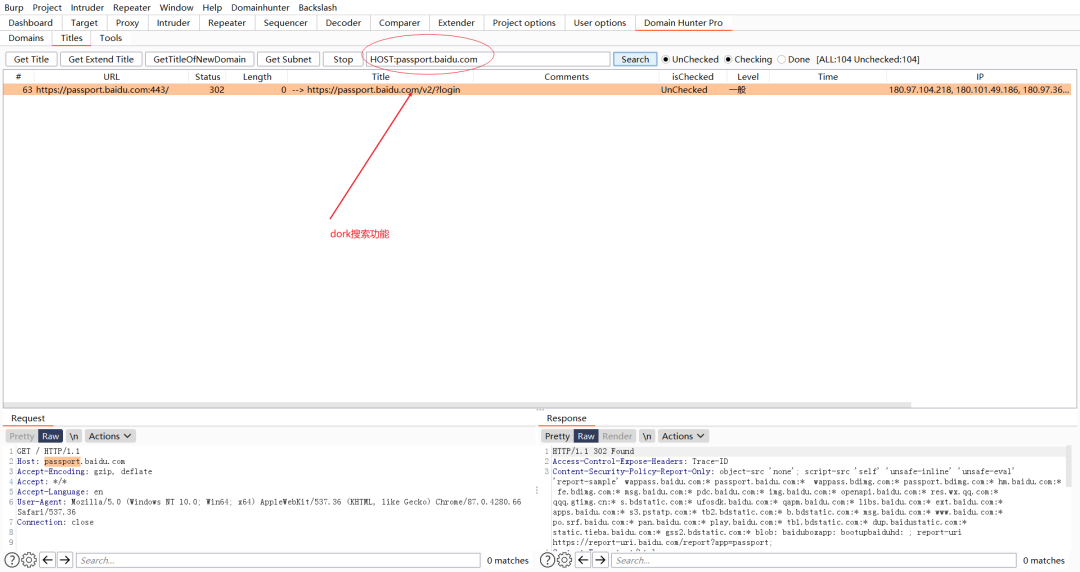This screenshot has height=572, width=1080.
Task: Select the Done radio button
Action: click(x=782, y=59)
